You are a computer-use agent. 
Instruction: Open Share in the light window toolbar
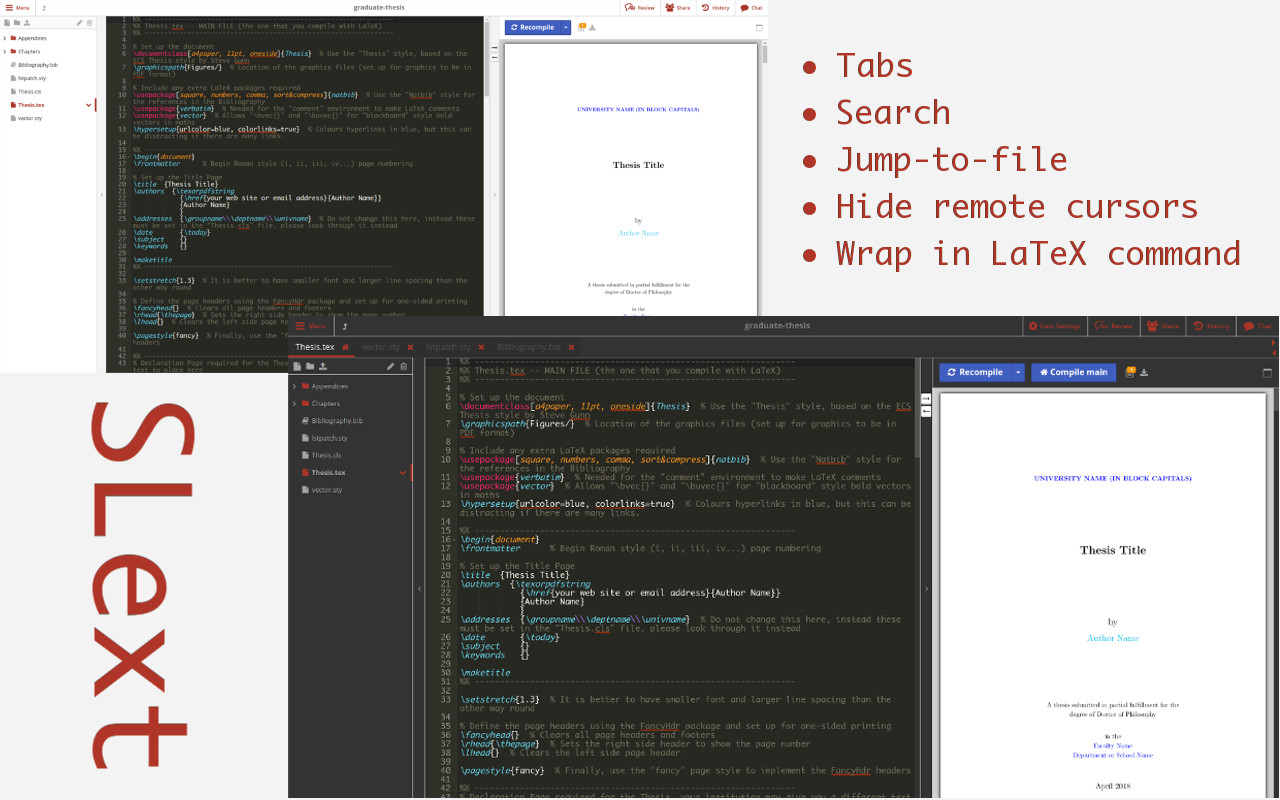678,7
